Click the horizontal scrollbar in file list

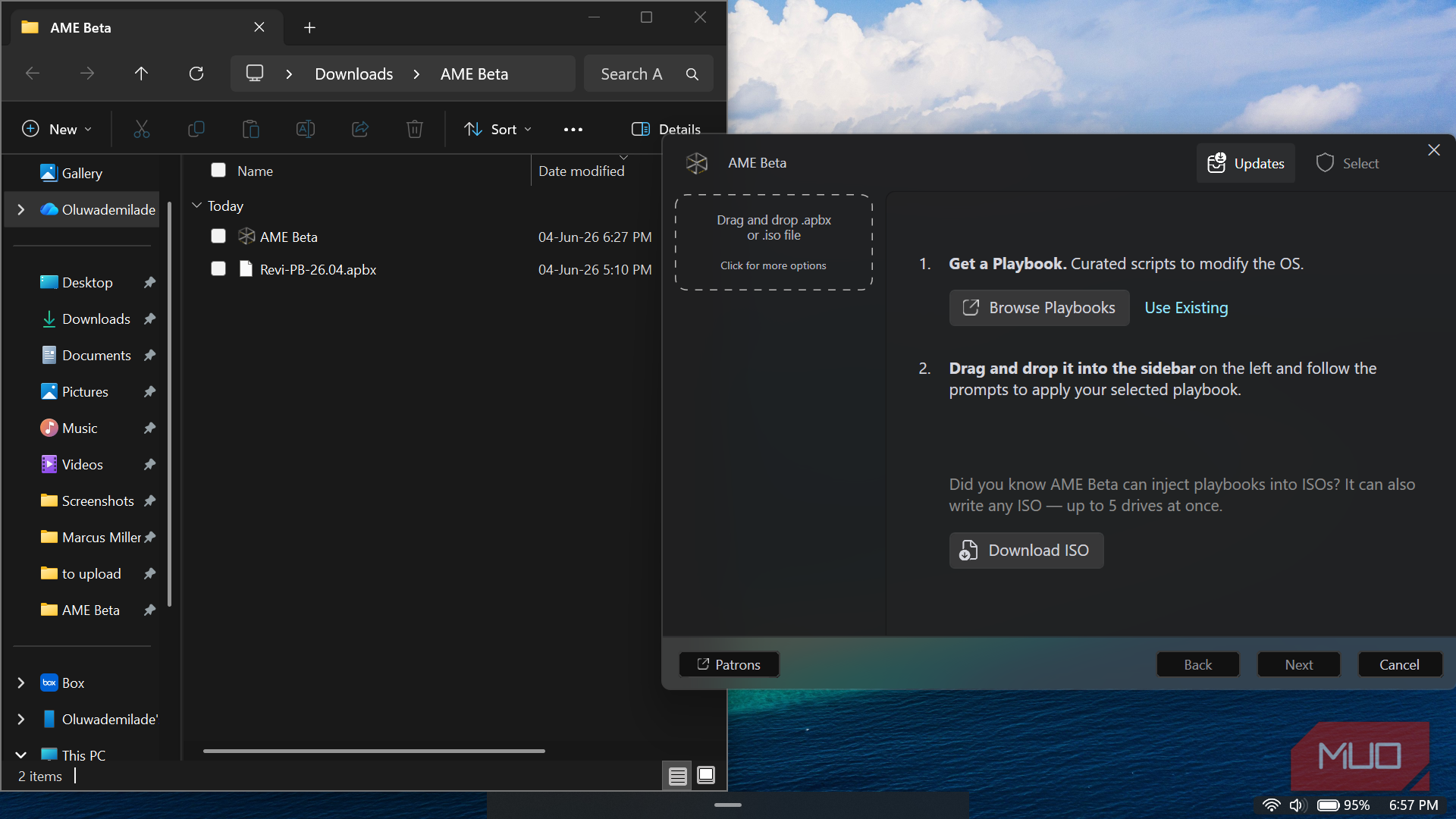[x=374, y=751]
